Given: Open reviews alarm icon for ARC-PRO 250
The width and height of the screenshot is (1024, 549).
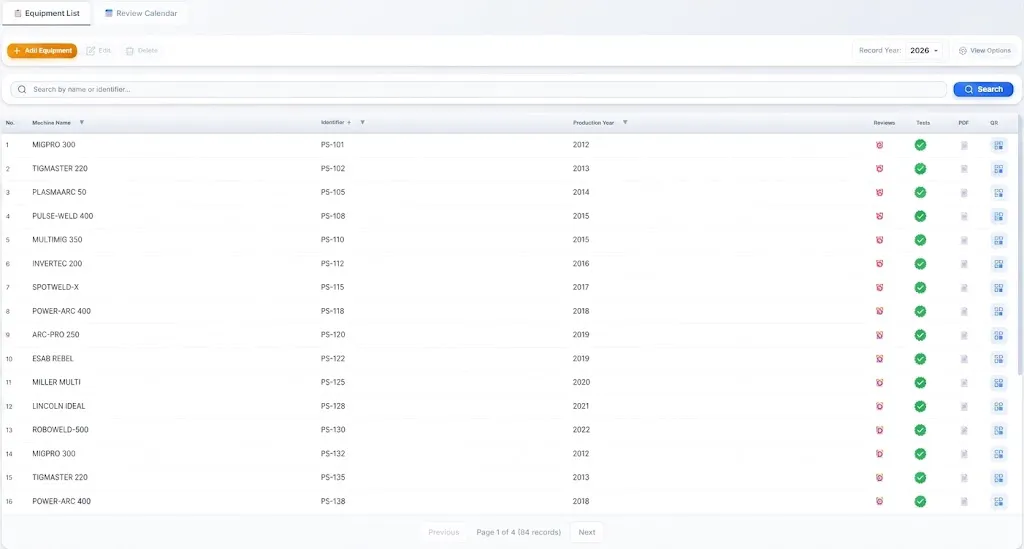Looking at the screenshot, I should [880, 335].
